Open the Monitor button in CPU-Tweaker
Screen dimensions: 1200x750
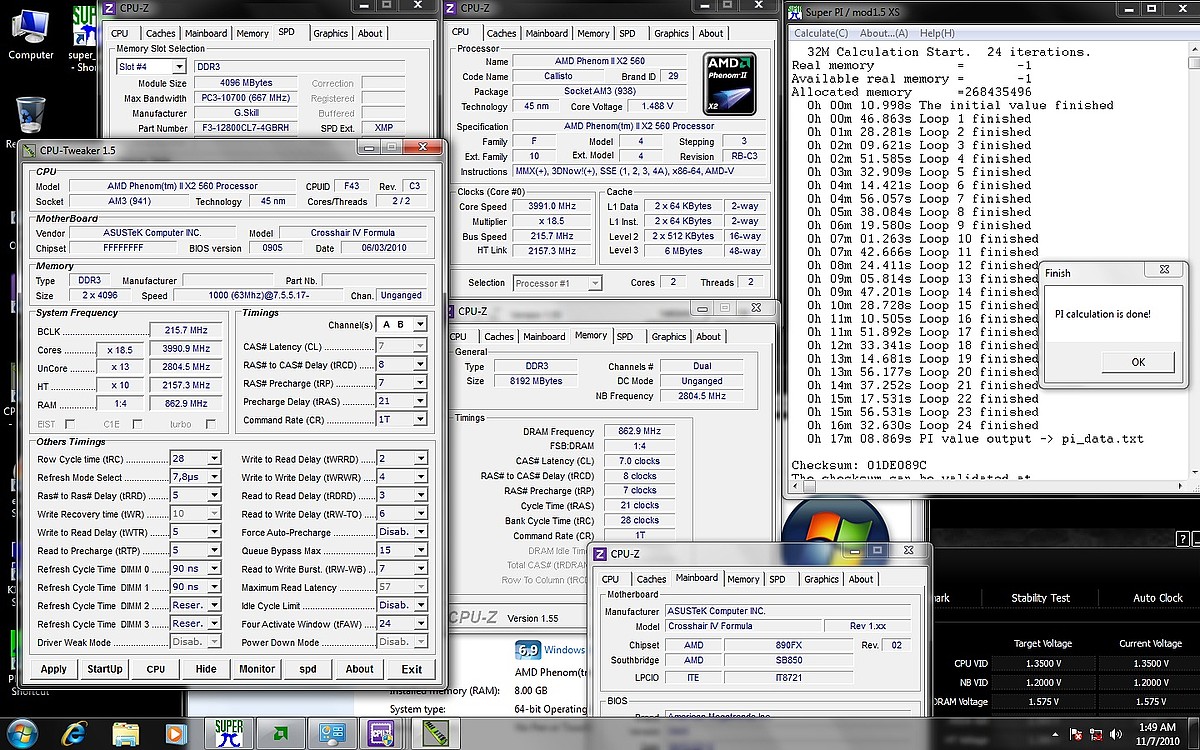pos(257,669)
